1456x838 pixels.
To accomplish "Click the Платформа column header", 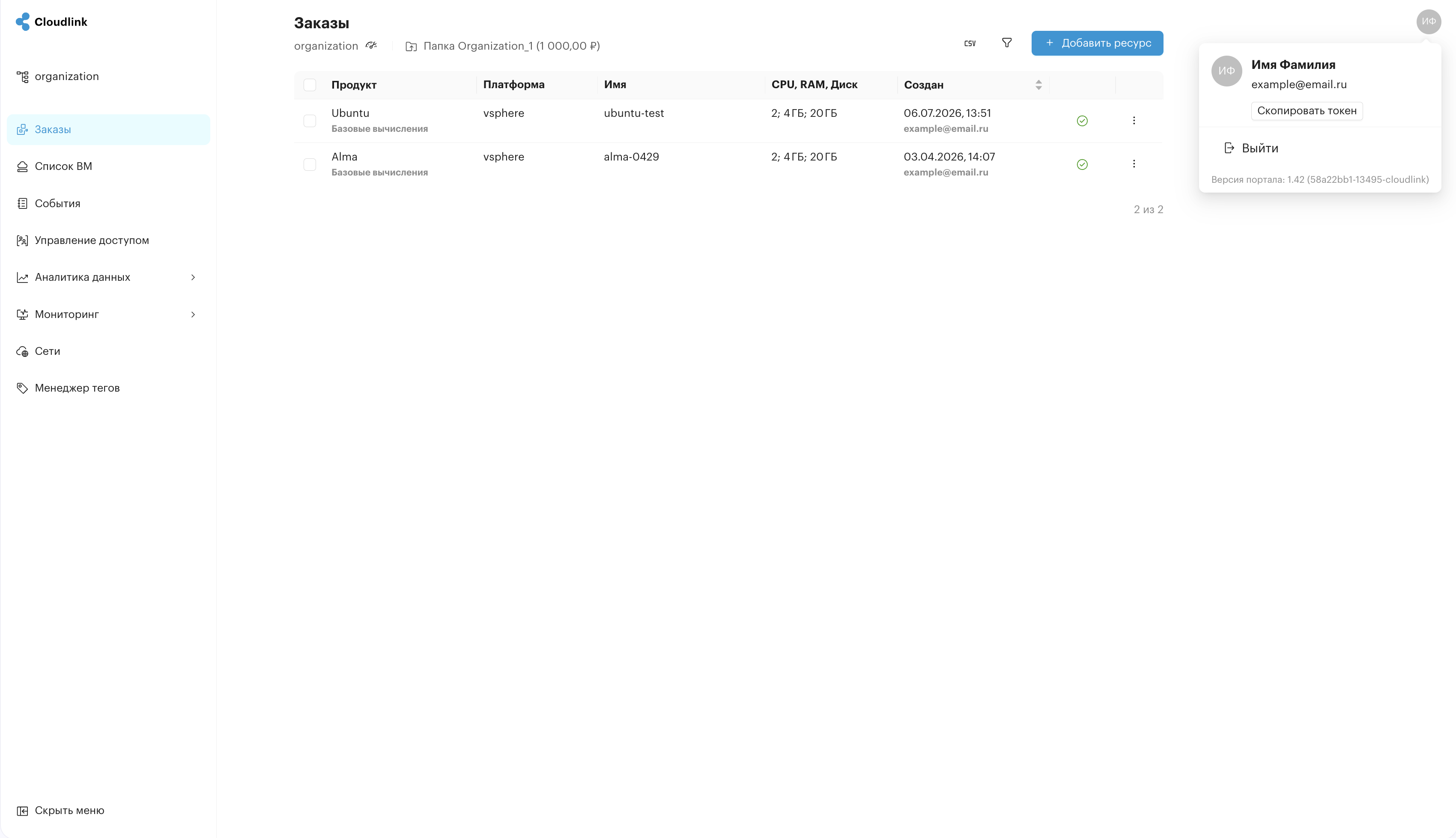I will (514, 85).
